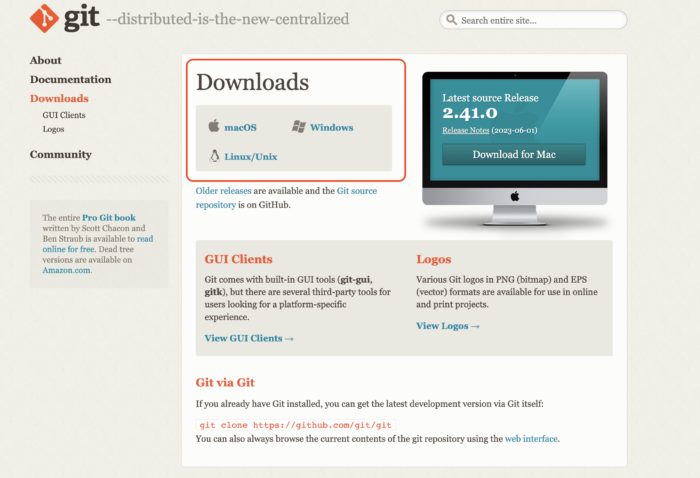This screenshot has width=700, height=478.
Task: Open GUI Clients sidebar sub-item
Action: coord(64,115)
